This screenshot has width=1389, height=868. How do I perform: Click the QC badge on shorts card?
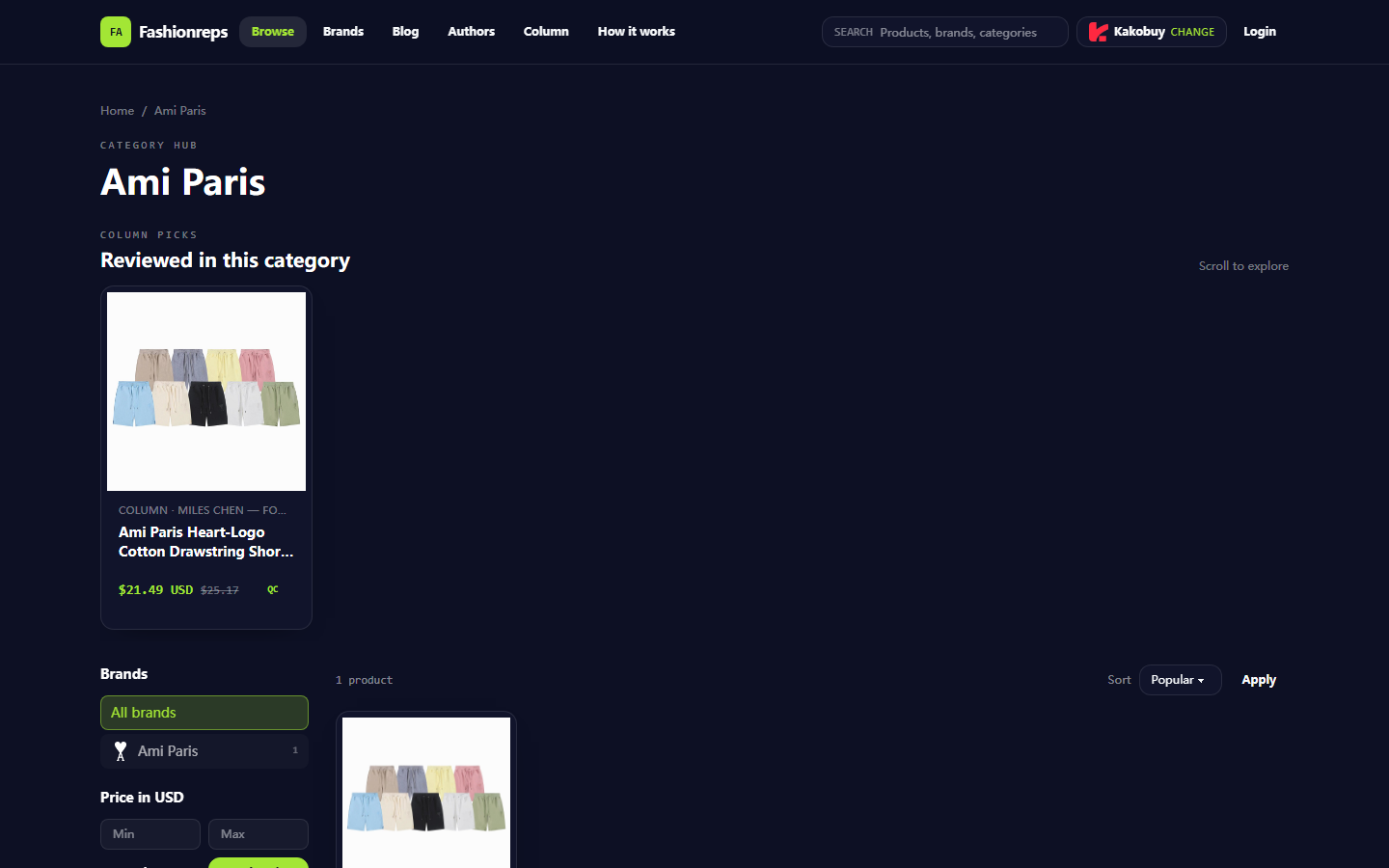pyautogui.click(x=273, y=589)
